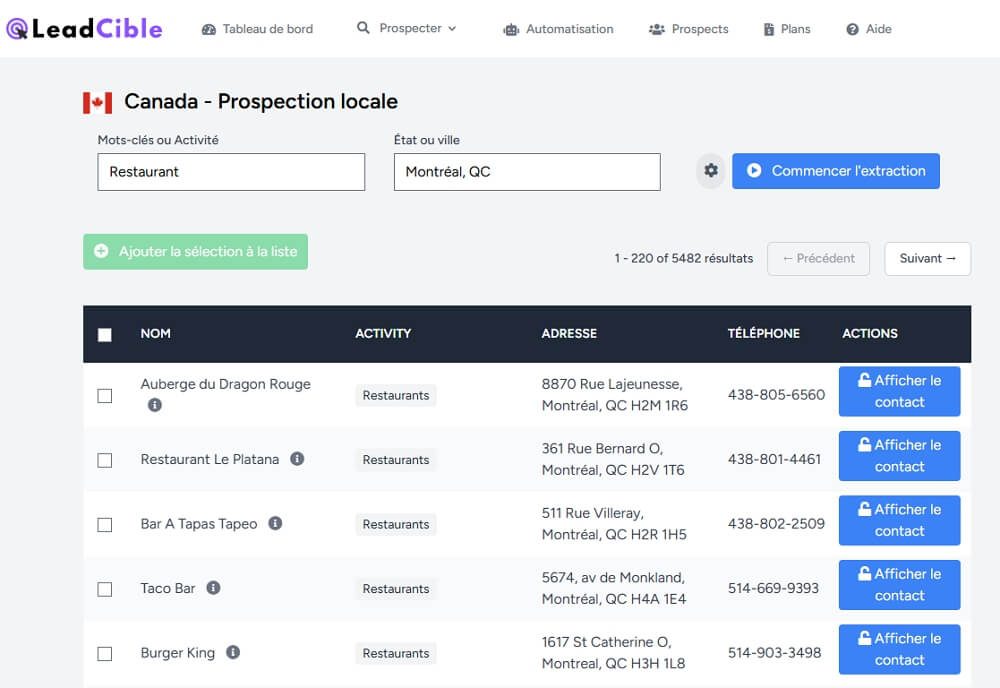Focus the État ou ville field
The image size is (1000, 688).
527,172
